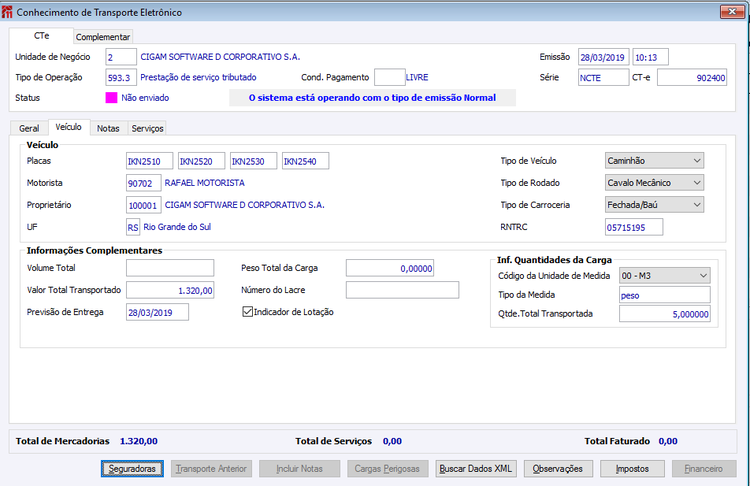Click the magenta Não enviado status indicator
The width and height of the screenshot is (750, 486).
(x=111, y=98)
